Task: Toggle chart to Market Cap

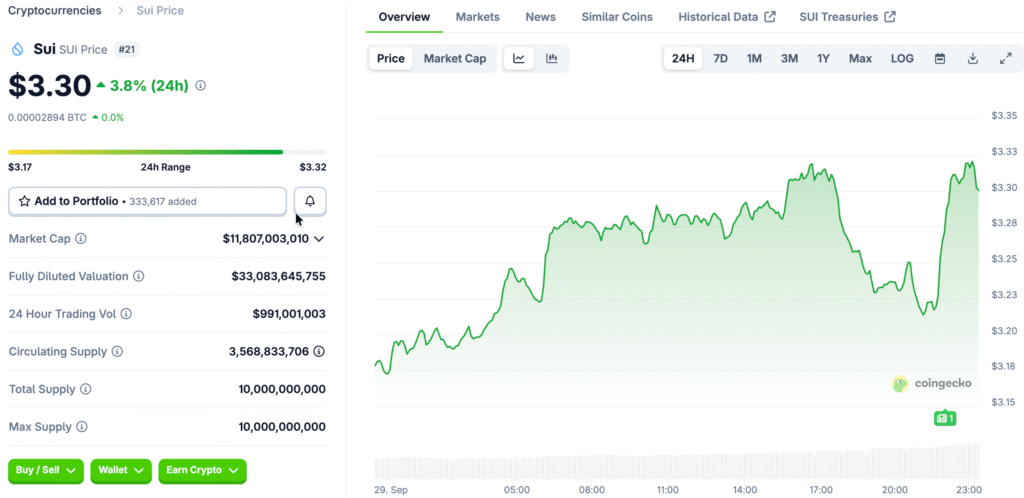Action: (x=454, y=58)
